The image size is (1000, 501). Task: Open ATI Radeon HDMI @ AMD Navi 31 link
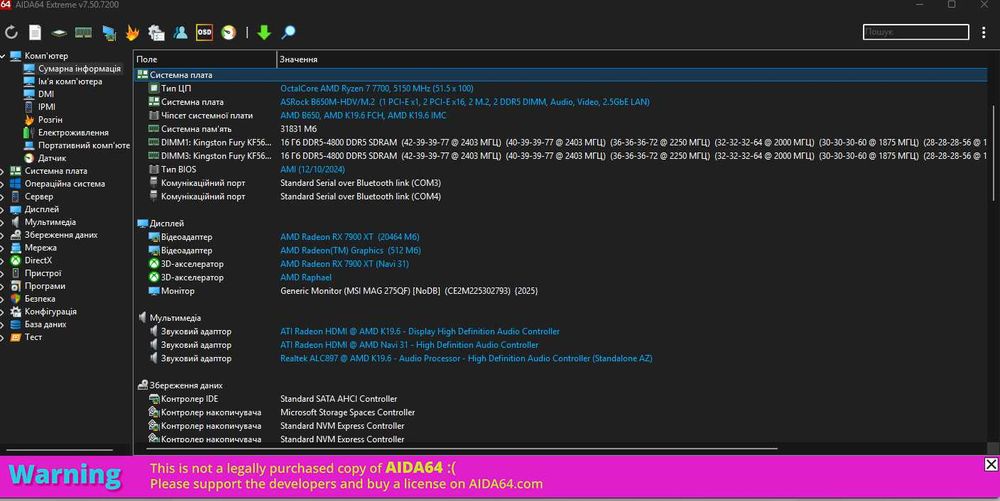pyautogui.click(x=409, y=345)
